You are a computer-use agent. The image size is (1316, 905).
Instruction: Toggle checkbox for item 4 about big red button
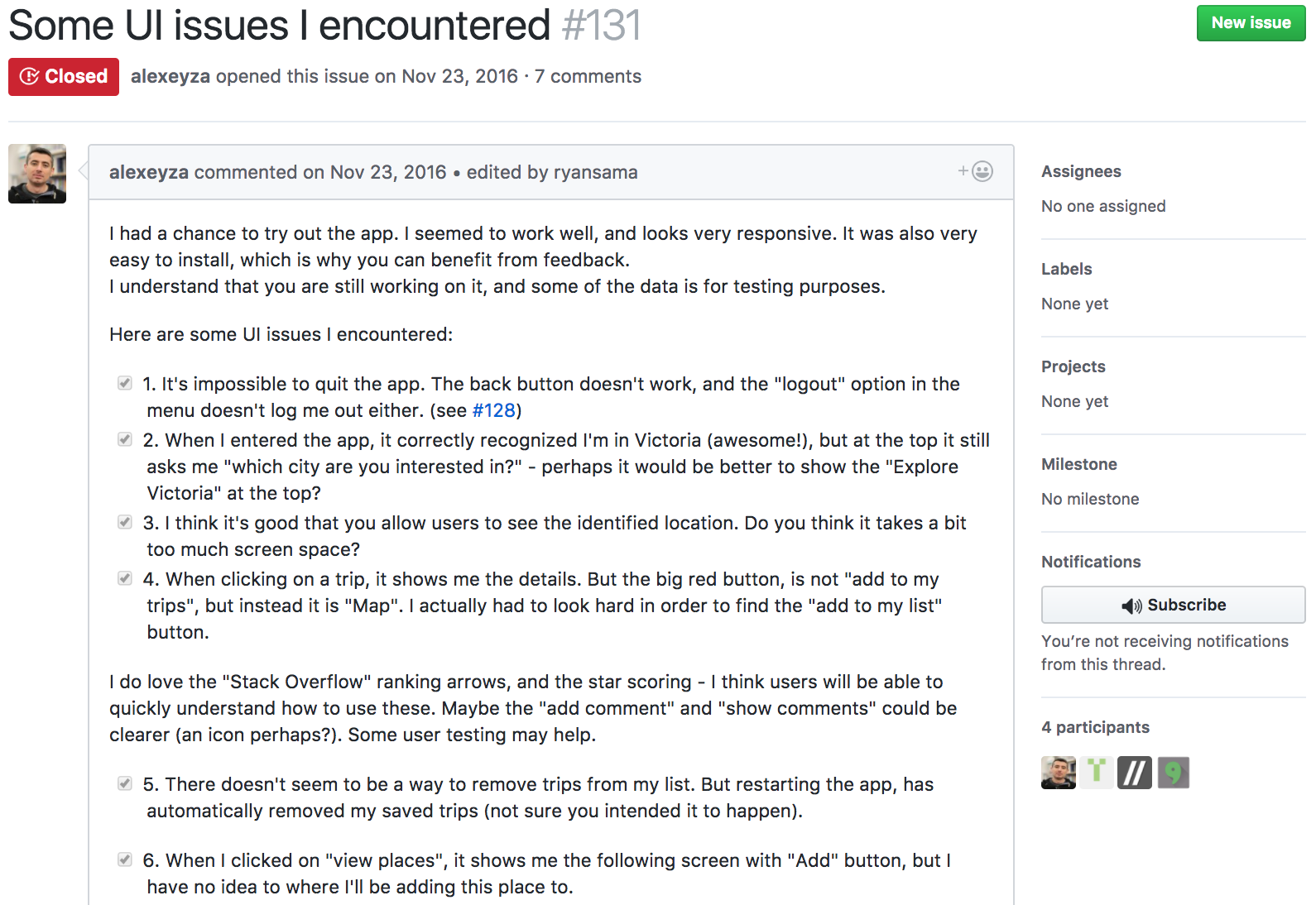pos(125,578)
